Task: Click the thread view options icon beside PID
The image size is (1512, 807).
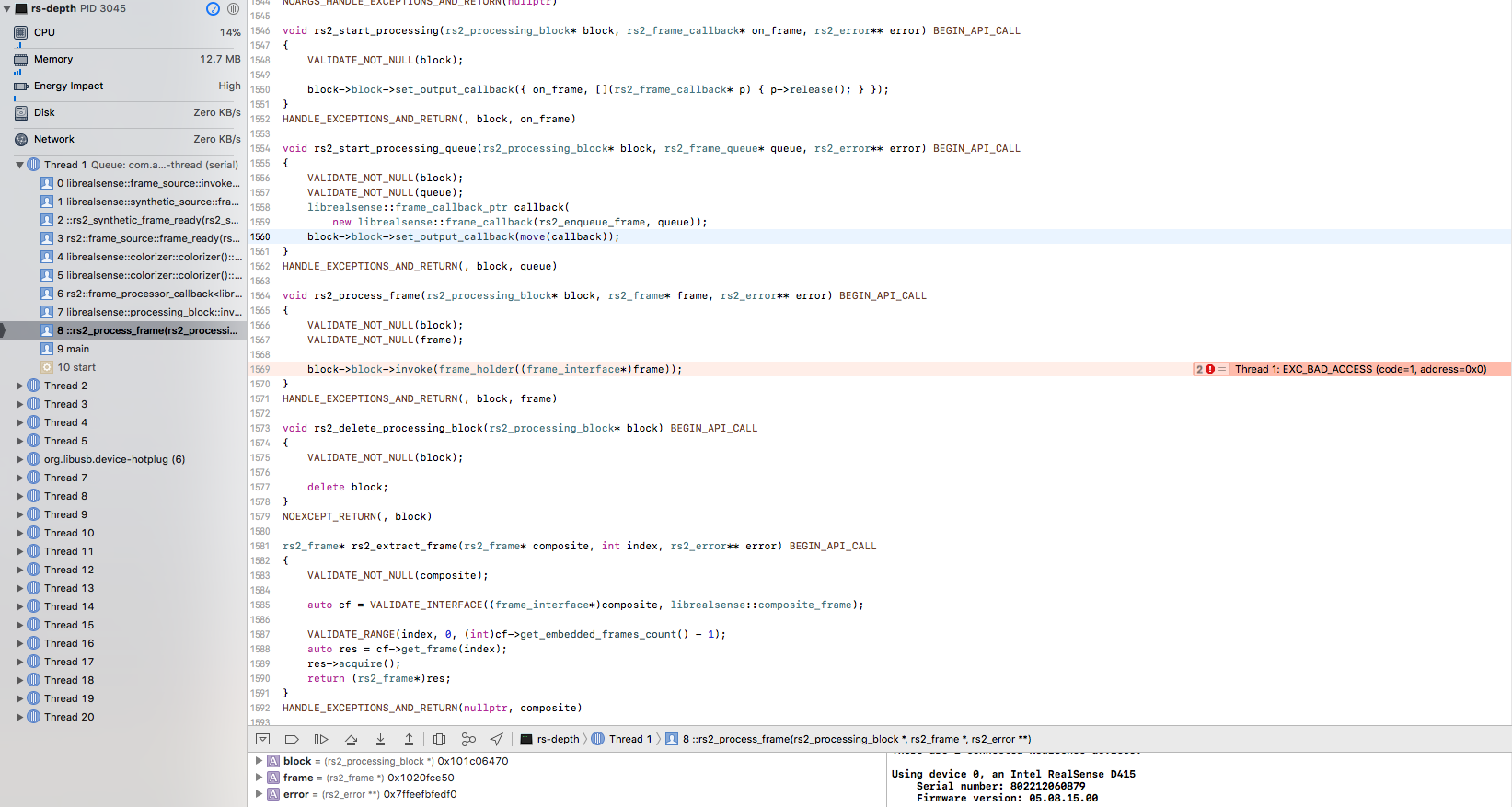Action: [234, 8]
